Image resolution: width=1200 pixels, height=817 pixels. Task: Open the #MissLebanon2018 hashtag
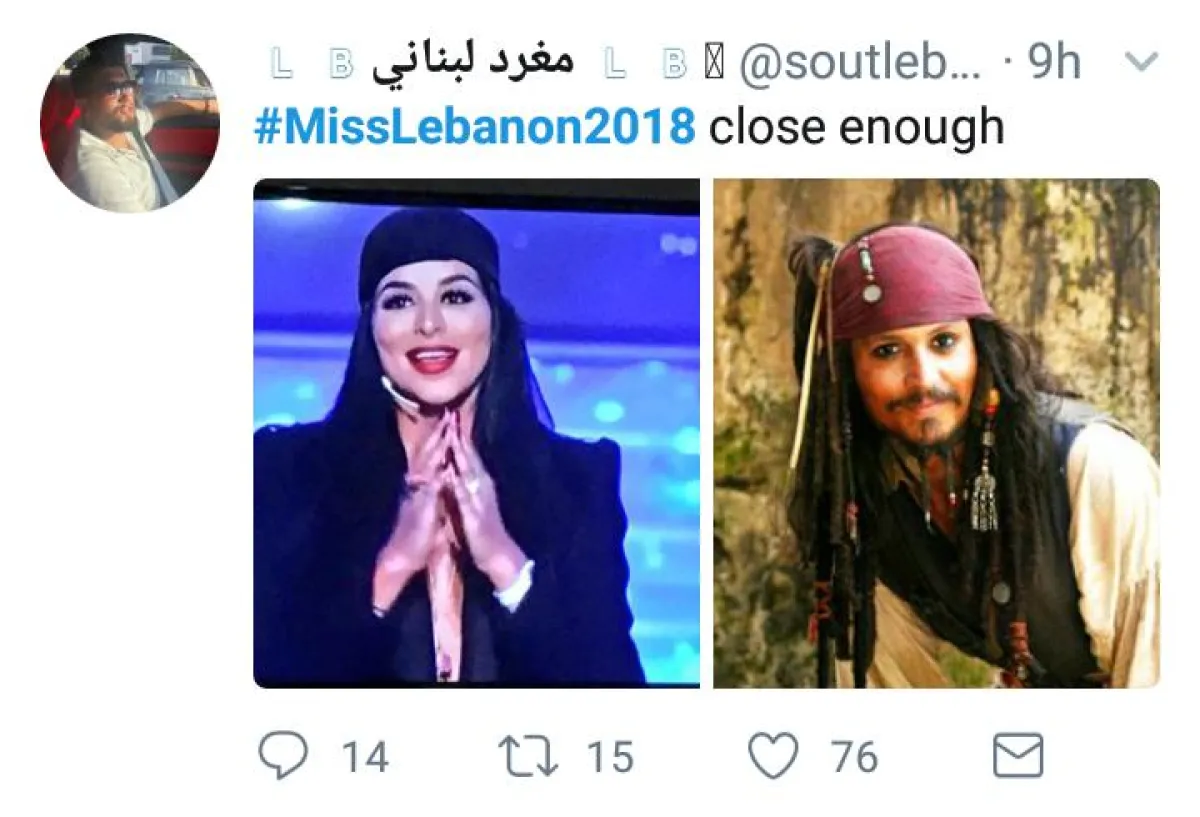(475, 127)
